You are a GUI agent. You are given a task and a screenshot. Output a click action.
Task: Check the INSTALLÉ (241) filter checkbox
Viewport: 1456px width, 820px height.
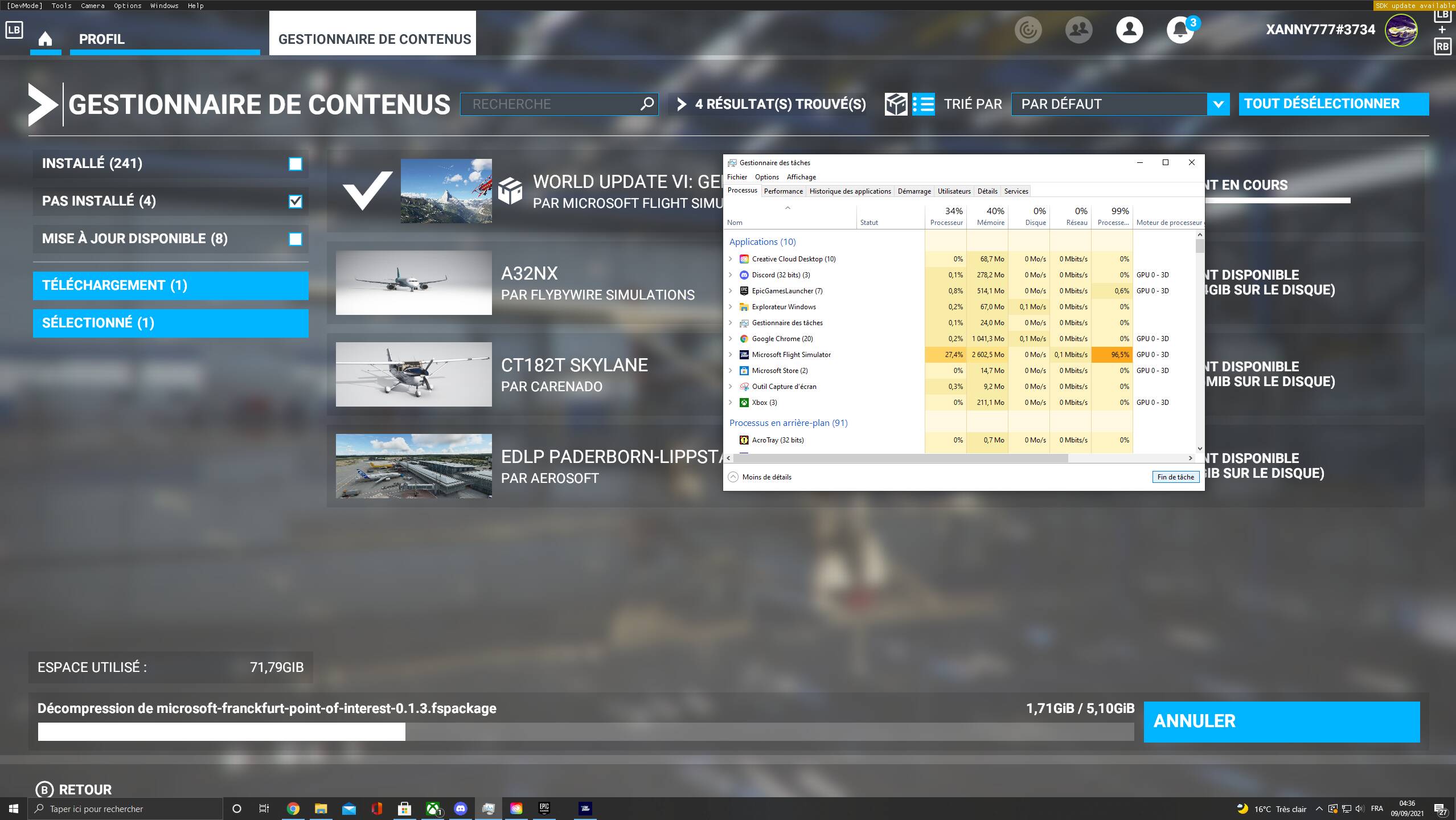click(295, 164)
